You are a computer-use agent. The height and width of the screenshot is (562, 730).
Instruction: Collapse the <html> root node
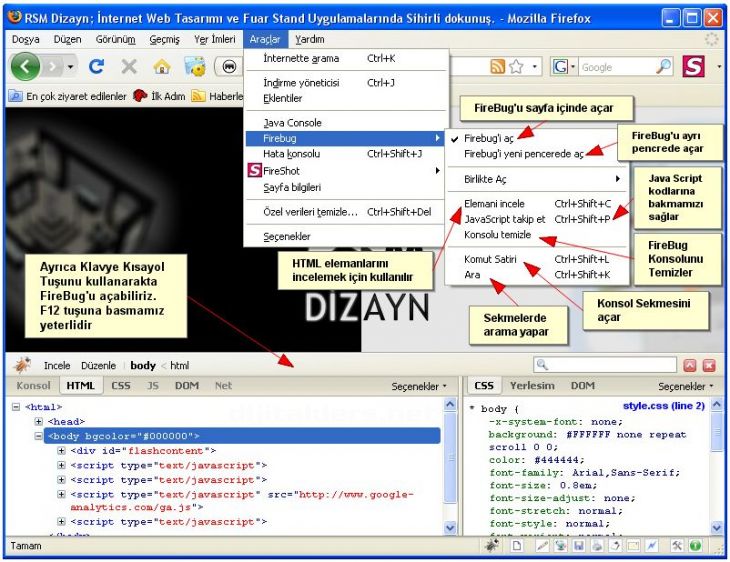[x=16, y=407]
